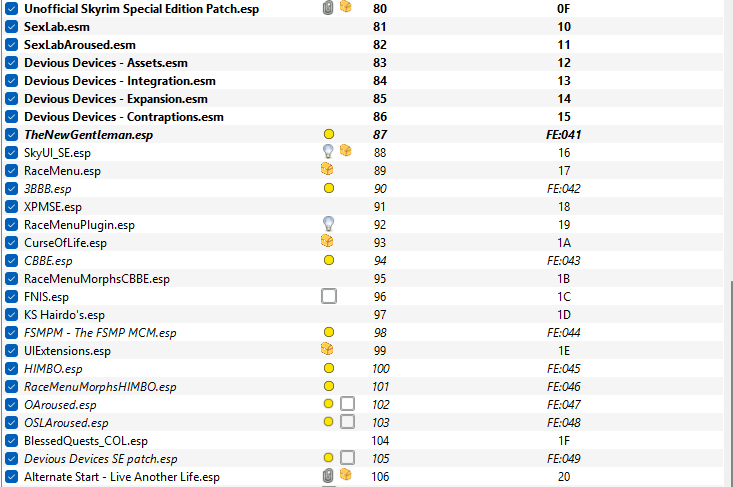
Task: Click the empty square flag on Devious Devices SE patch
Action: coord(347,458)
